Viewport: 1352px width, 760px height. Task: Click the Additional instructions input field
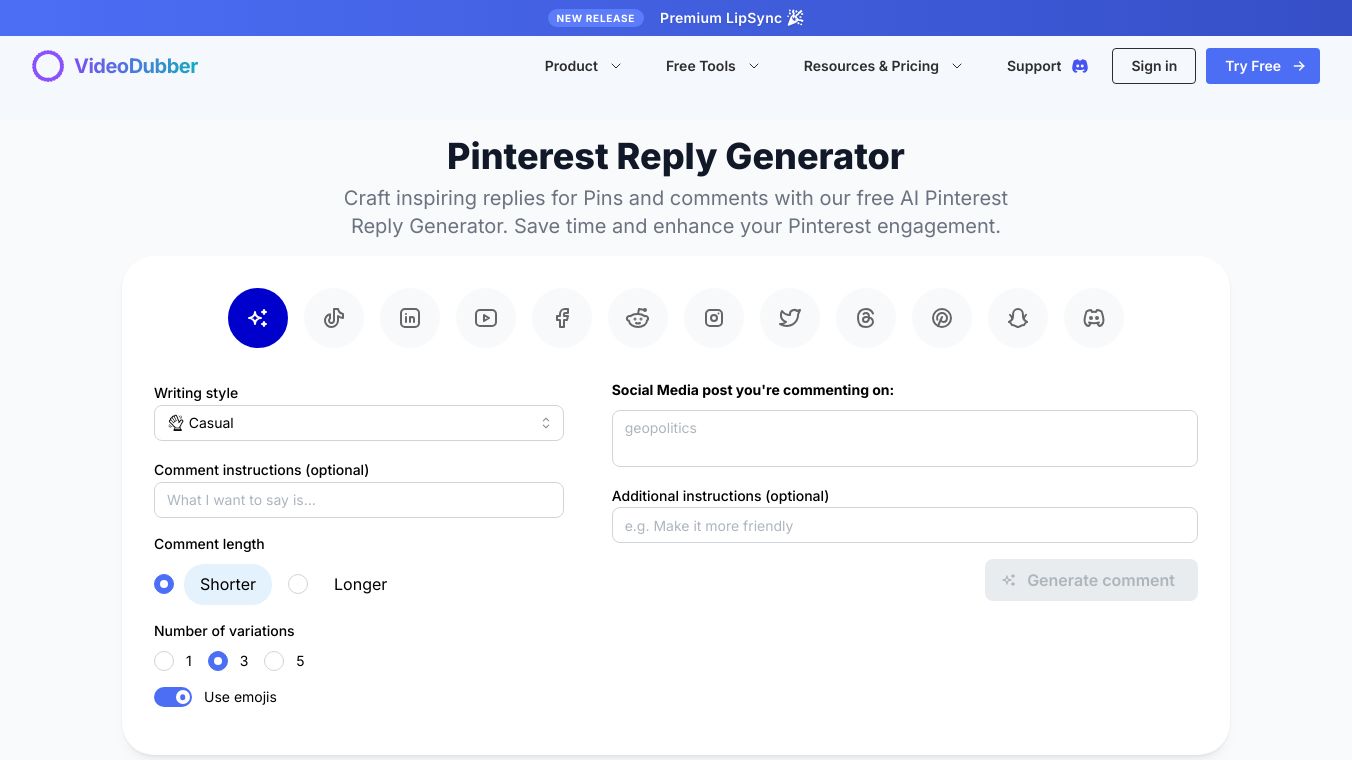click(x=904, y=526)
